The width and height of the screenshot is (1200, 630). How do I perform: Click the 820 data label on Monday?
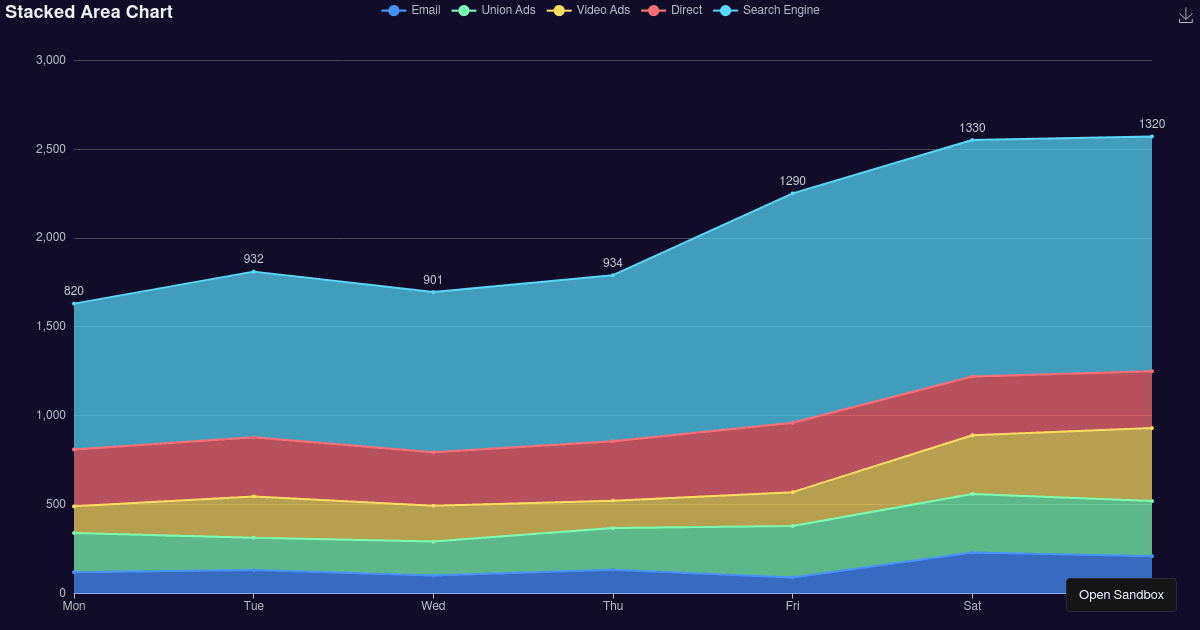point(74,291)
